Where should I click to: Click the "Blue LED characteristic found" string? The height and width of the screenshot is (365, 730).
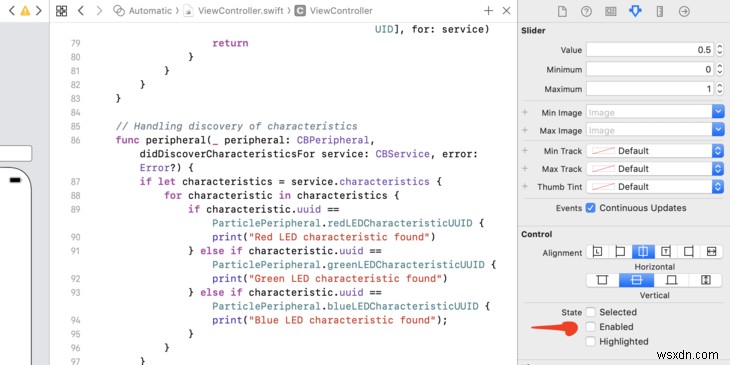[342, 320]
